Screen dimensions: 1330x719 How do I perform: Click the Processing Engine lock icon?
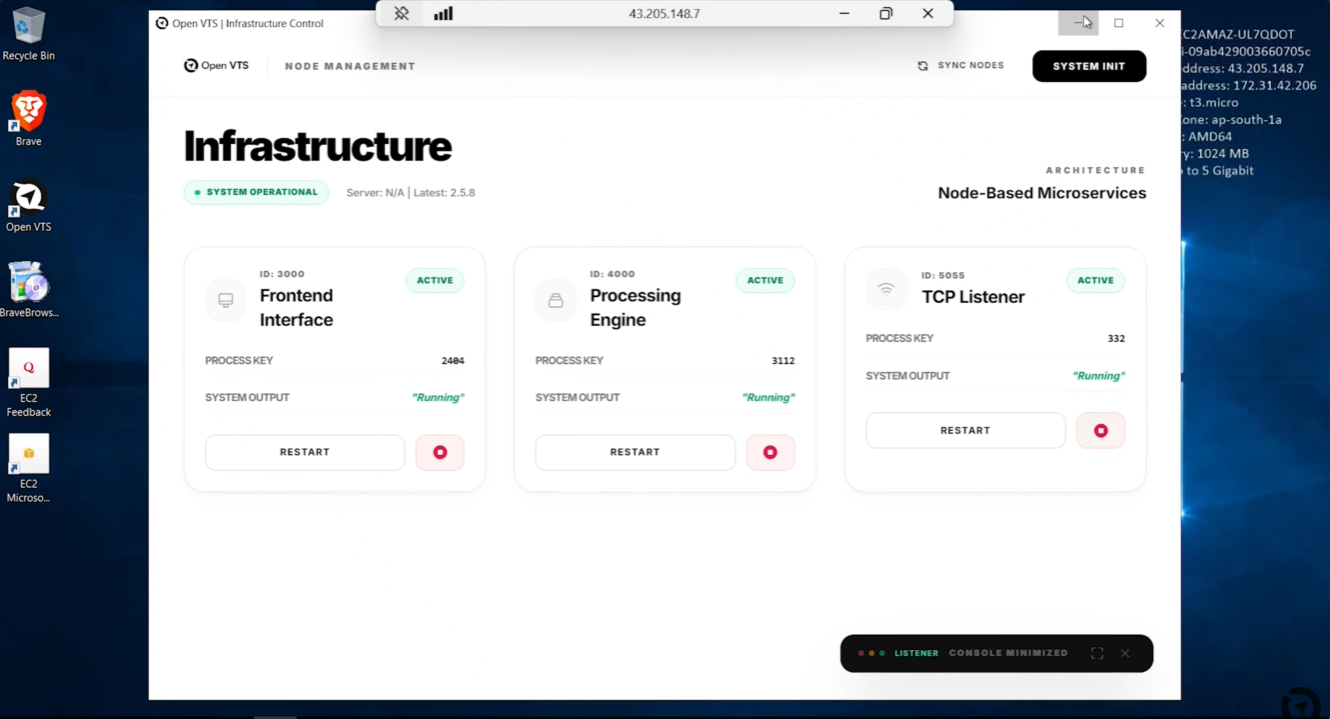point(556,300)
